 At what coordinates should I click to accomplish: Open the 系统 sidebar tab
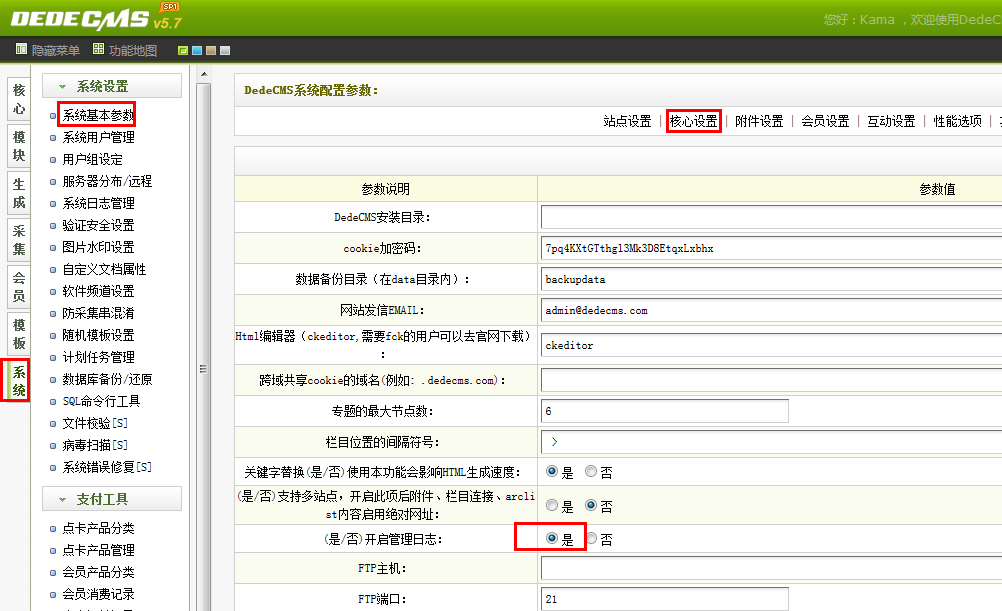click(x=19, y=381)
